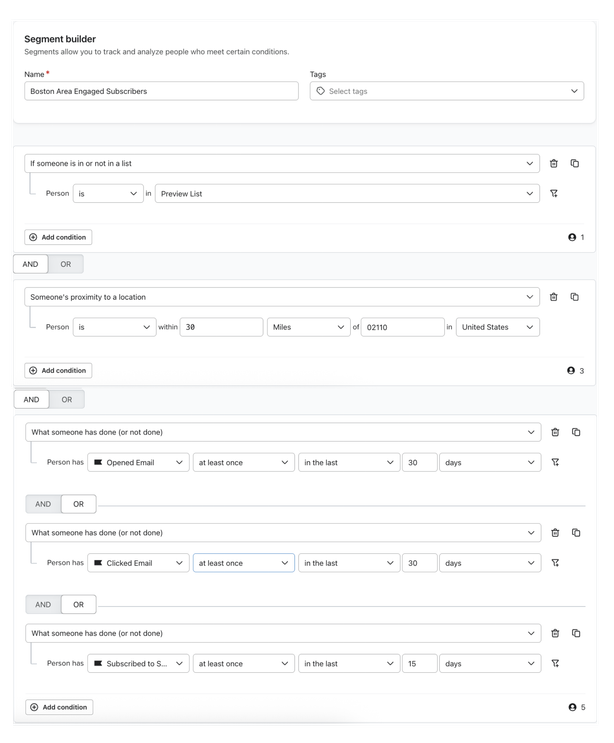
Task: Open the Clicked Email metric dropdown
Action: coord(138,563)
